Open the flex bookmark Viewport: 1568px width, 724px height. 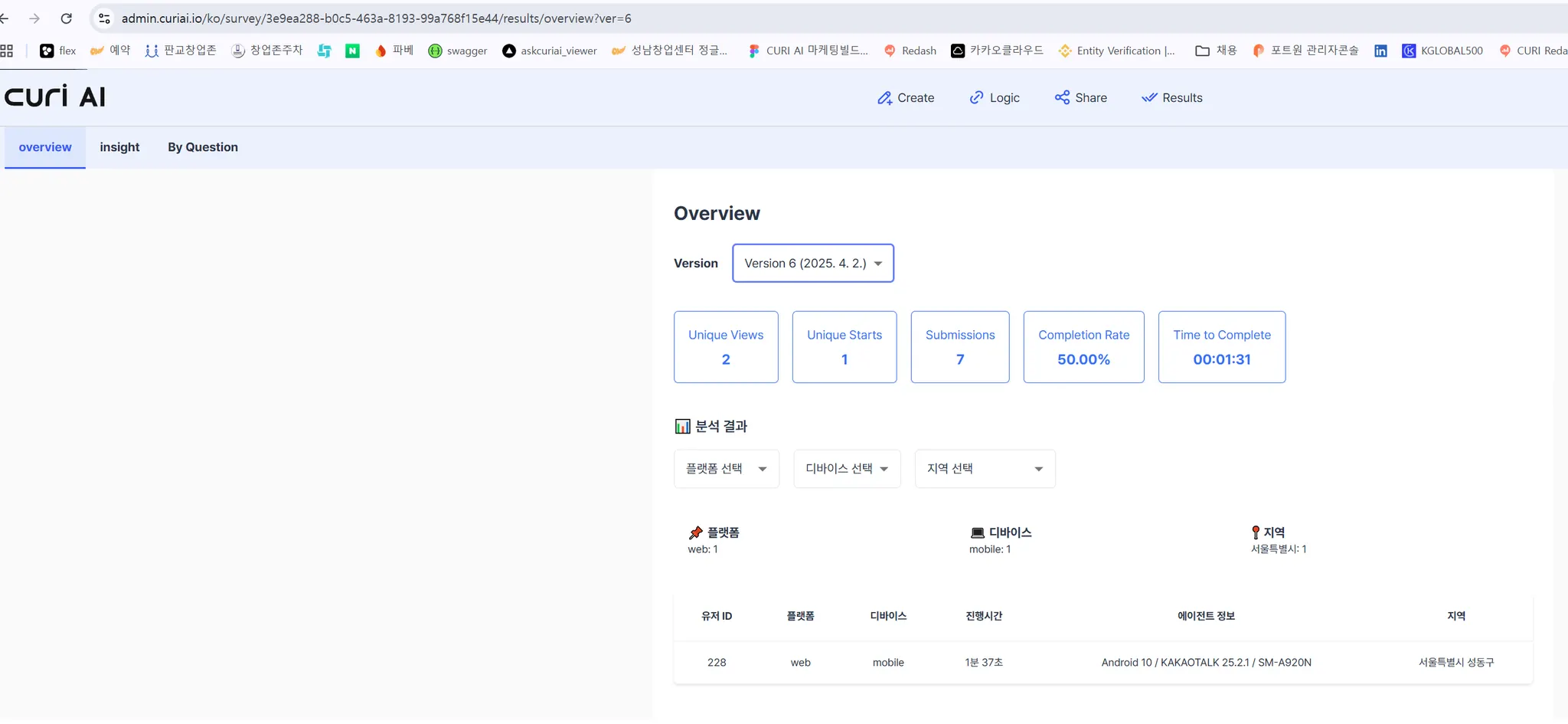click(x=58, y=51)
